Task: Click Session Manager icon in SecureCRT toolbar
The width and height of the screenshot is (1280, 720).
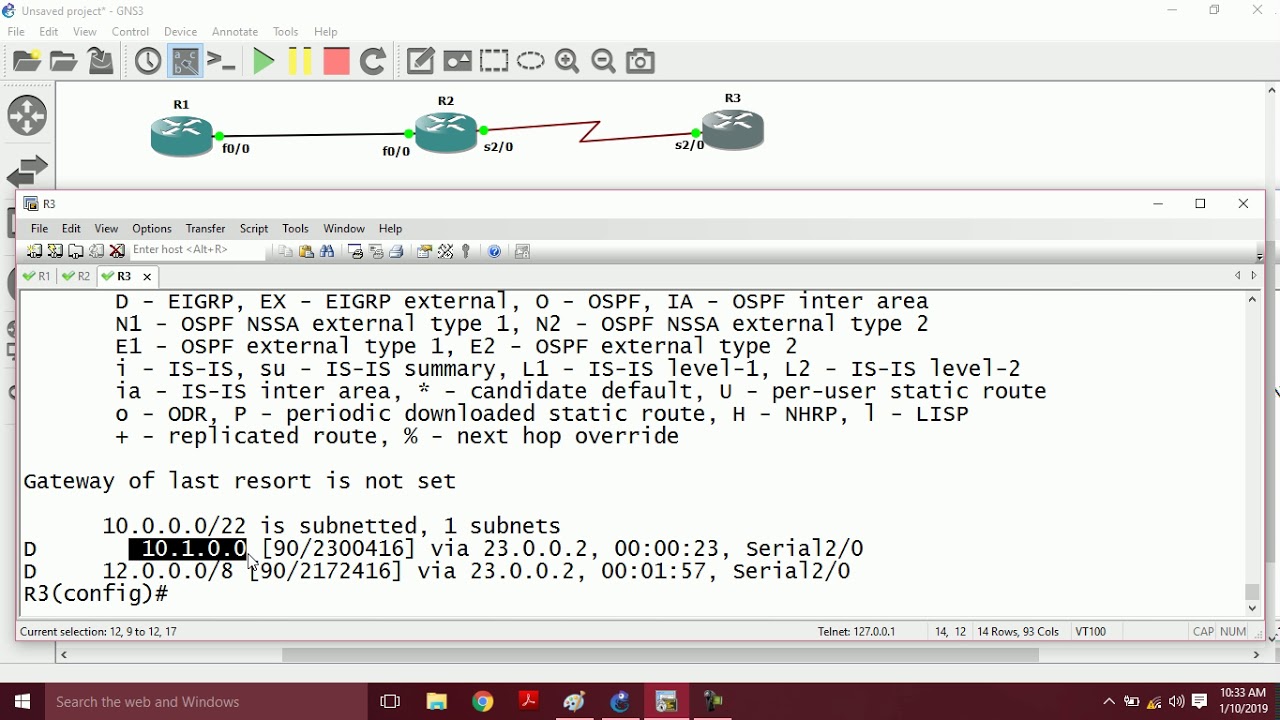Action: coord(34,251)
